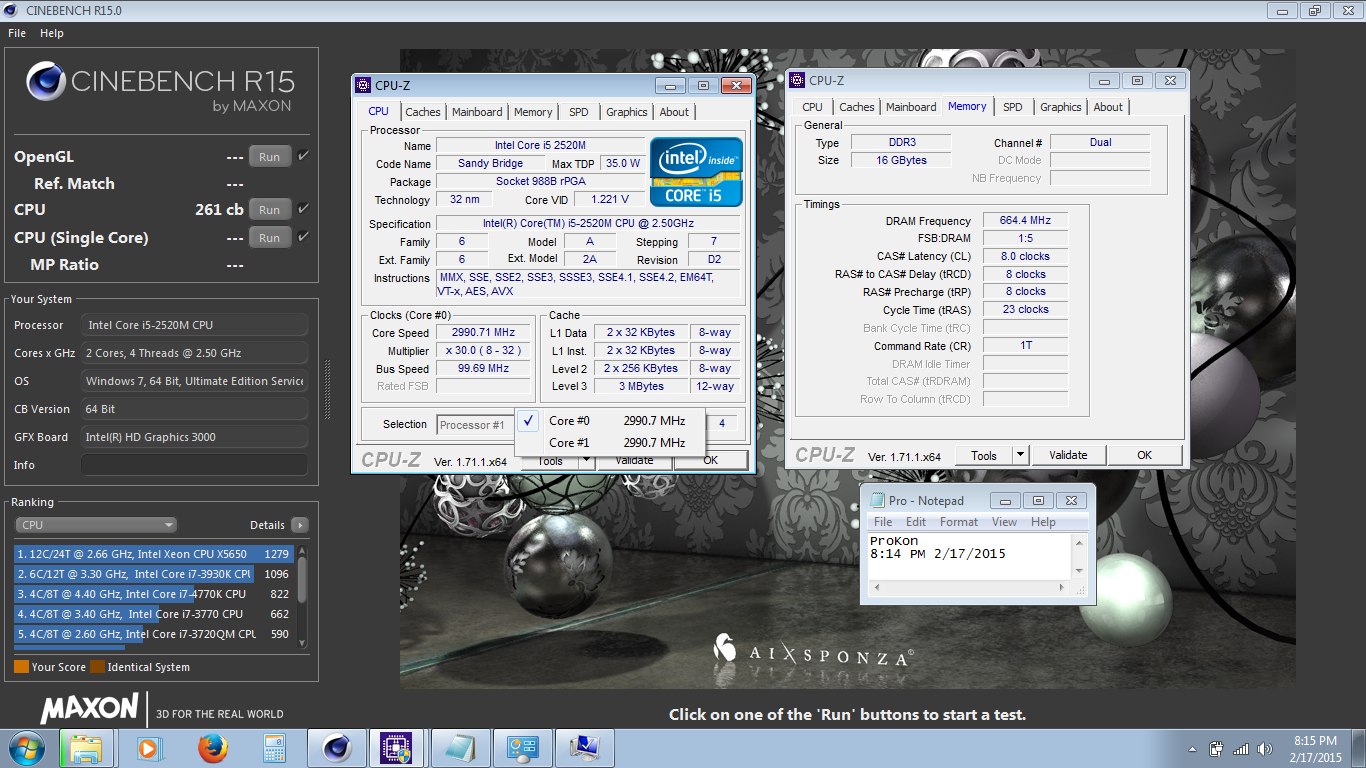The width and height of the screenshot is (1366, 768).
Task: Click OK in the front CPU-Z window
Action: (x=711, y=461)
